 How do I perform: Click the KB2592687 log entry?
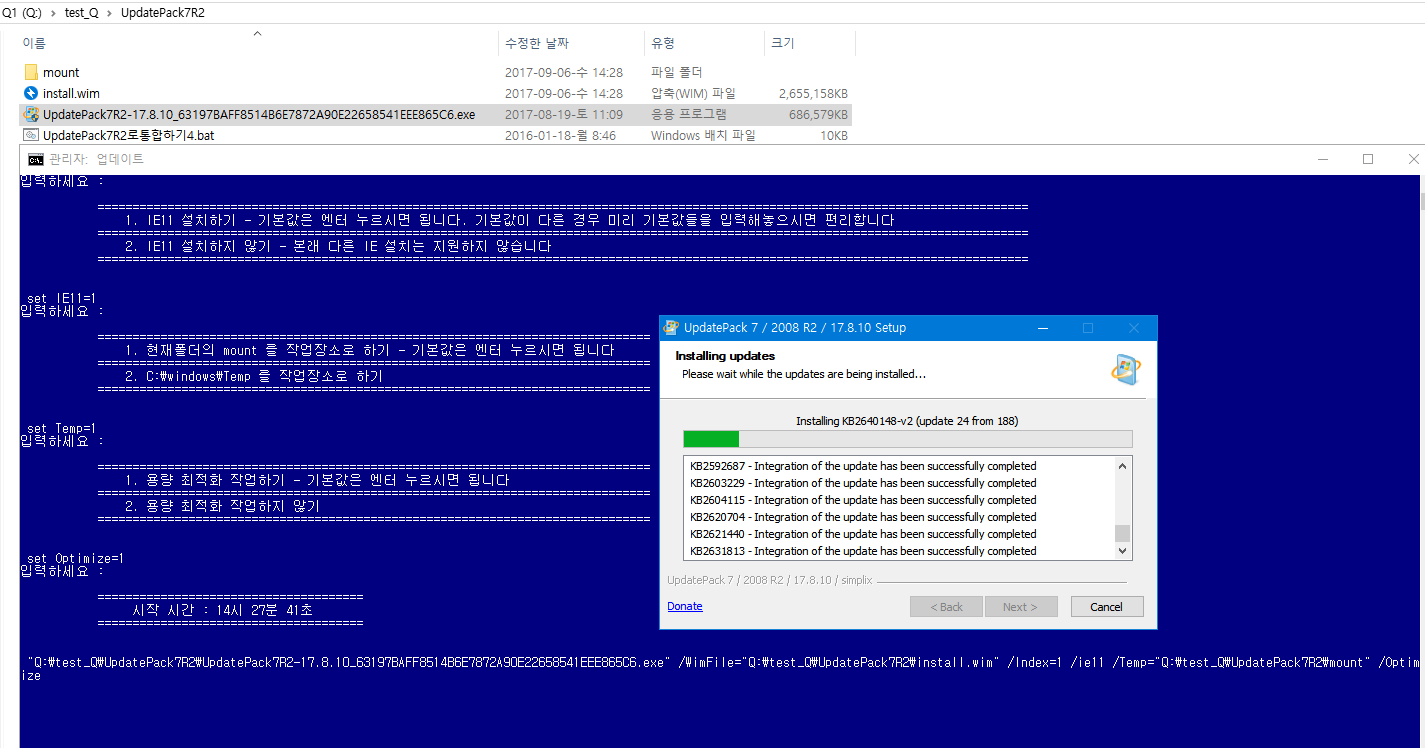point(863,466)
